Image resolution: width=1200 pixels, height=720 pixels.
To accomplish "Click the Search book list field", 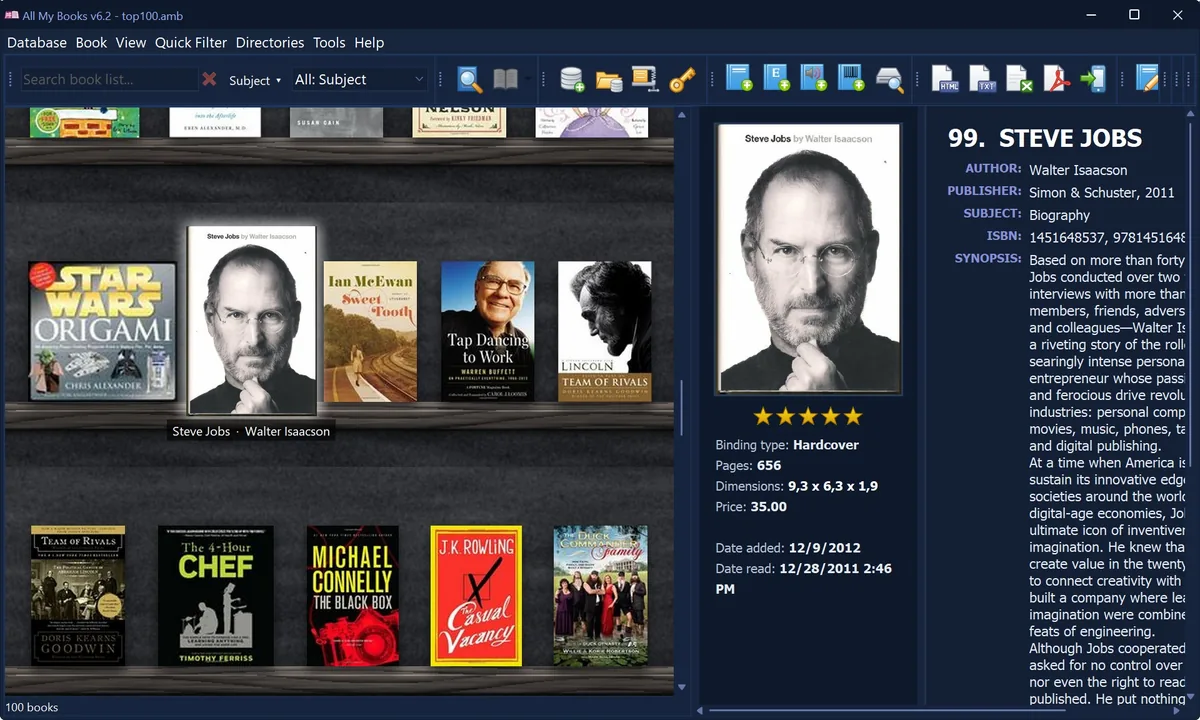I will pyautogui.click(x=109, y=79).
